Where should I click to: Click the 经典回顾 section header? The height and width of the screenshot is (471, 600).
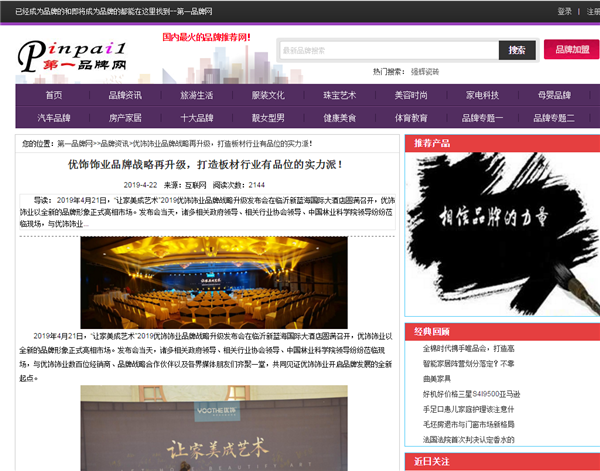pyautogui.click(x=502, y=332)
